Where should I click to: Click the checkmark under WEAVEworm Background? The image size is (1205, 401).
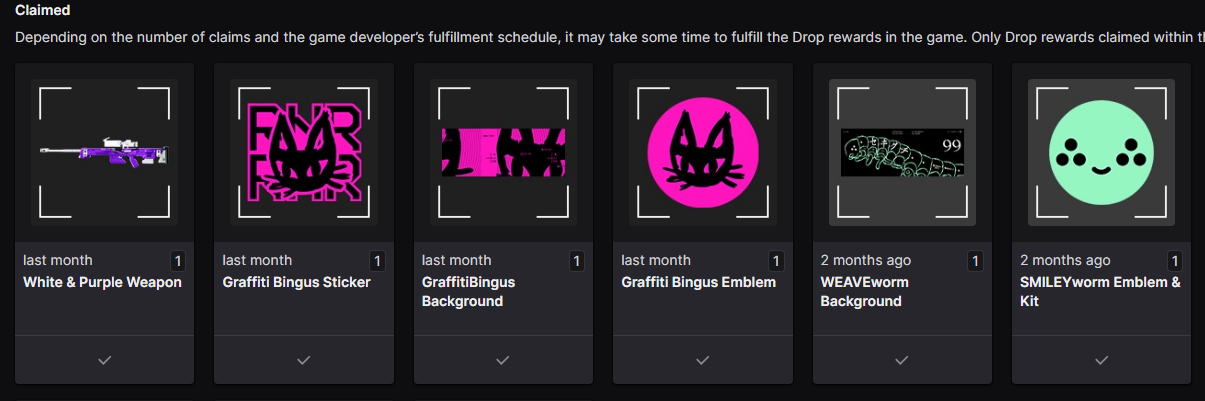902,360
